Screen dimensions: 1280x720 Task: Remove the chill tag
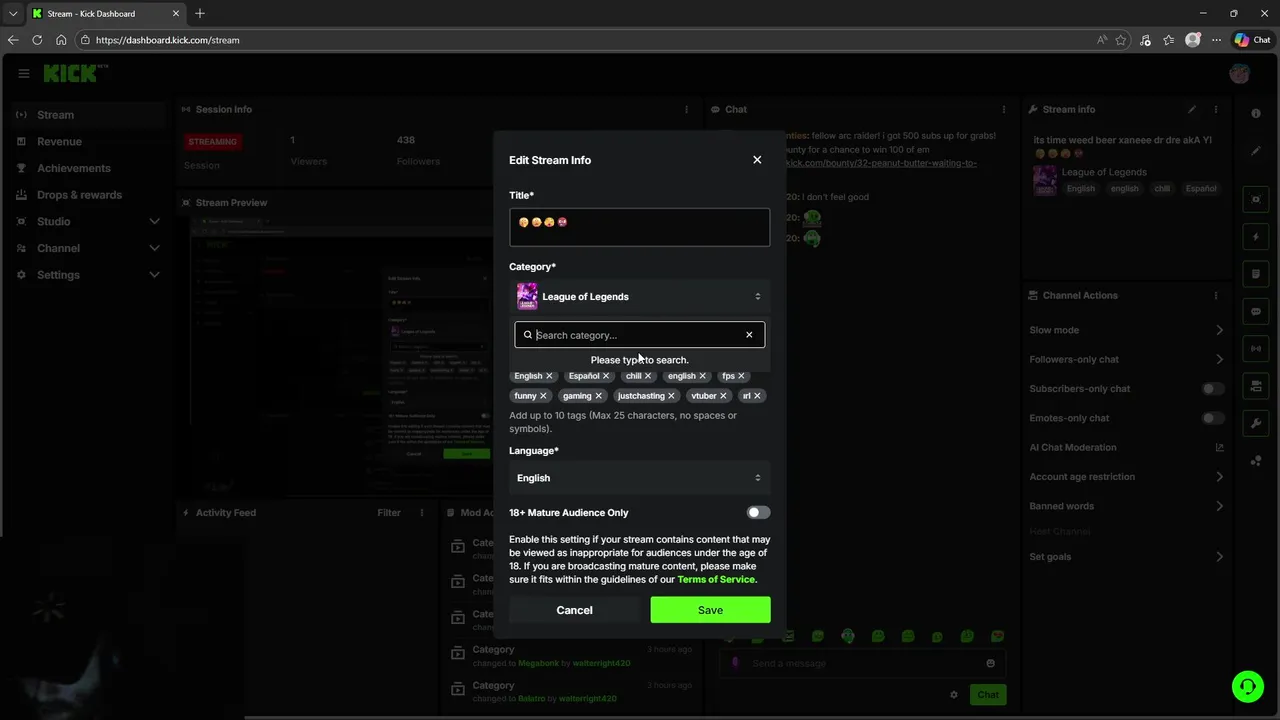click(x=648, y=376)
